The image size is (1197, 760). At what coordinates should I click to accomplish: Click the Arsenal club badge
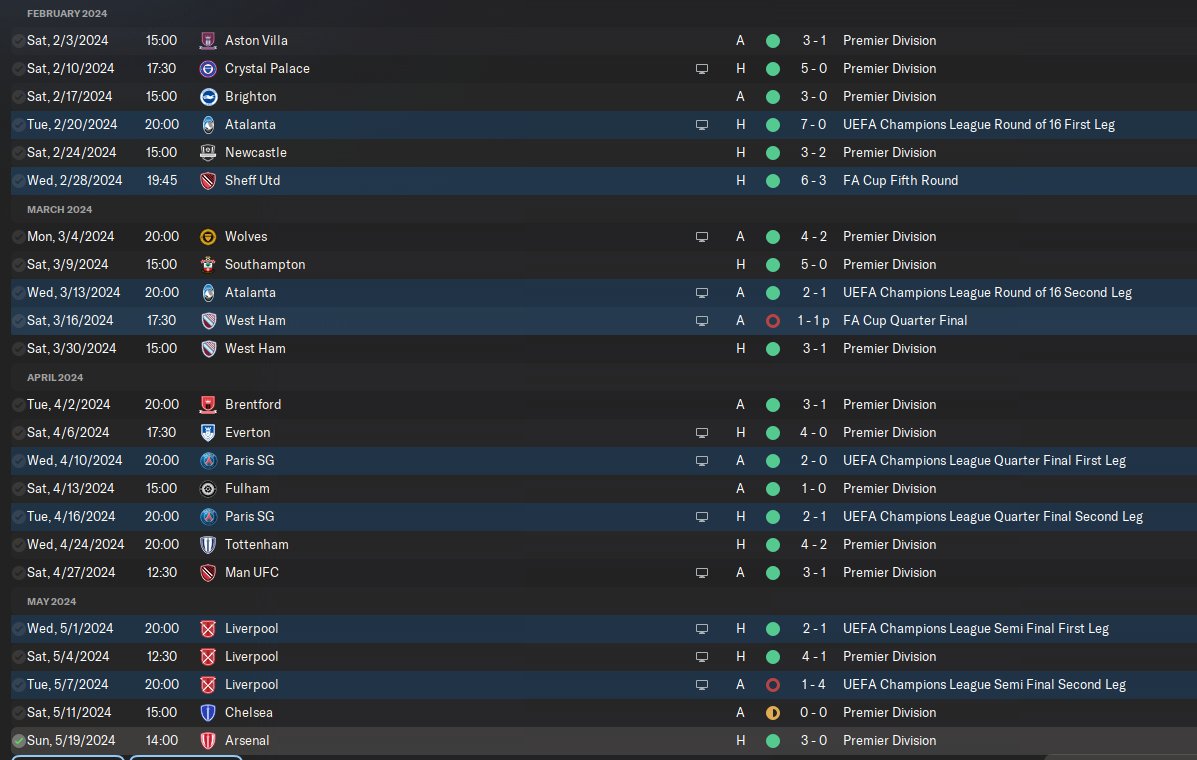209,741
